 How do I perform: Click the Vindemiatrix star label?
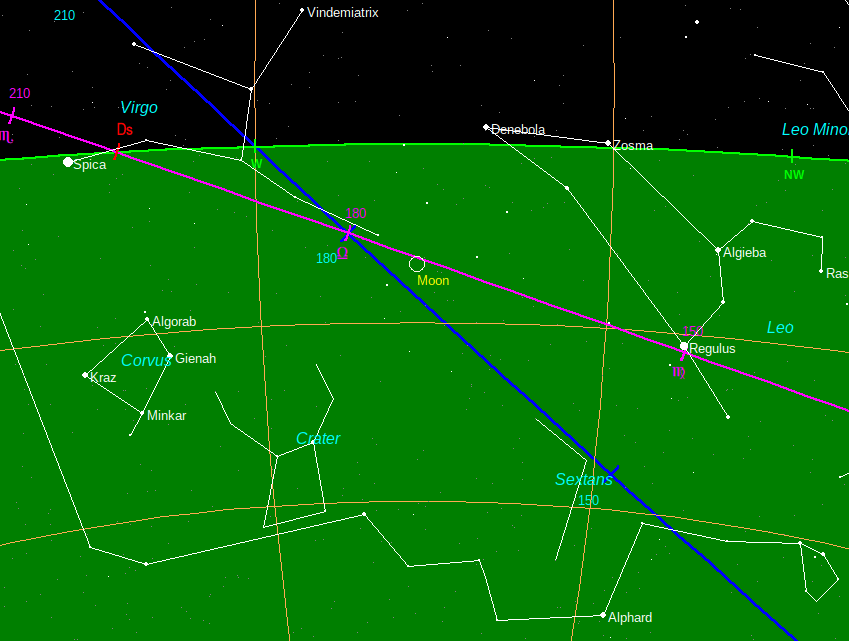coord(342,13)
